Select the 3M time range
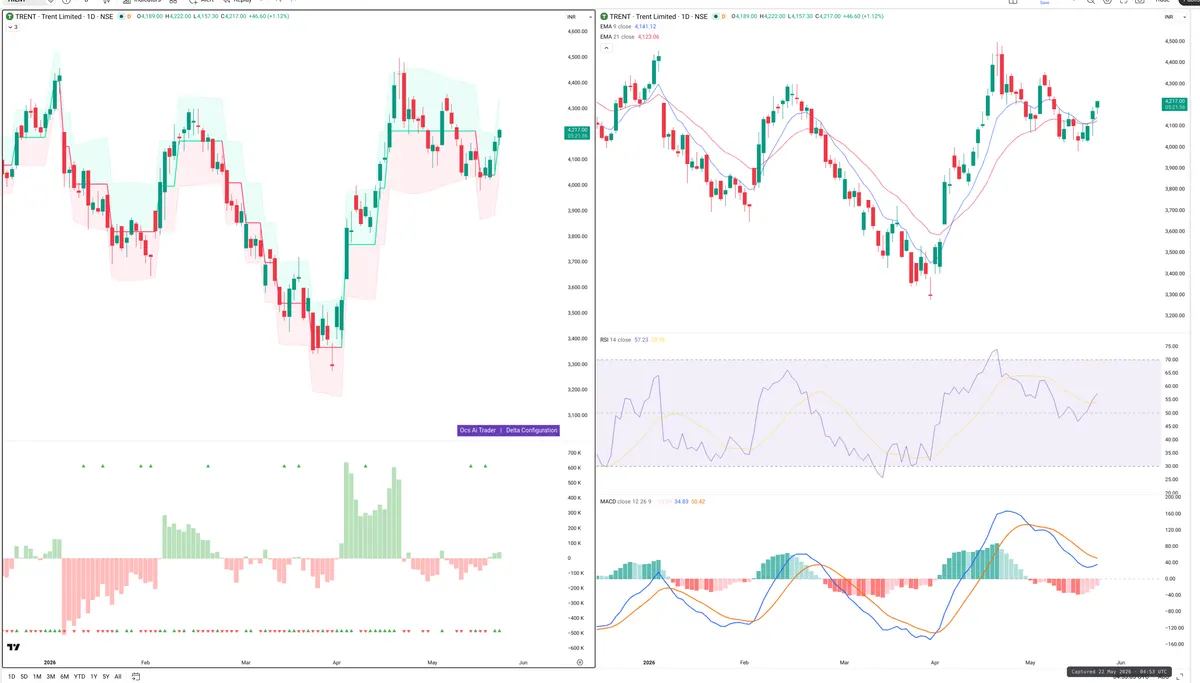Screen dimensions: 1200x683 tap(51, 676)
